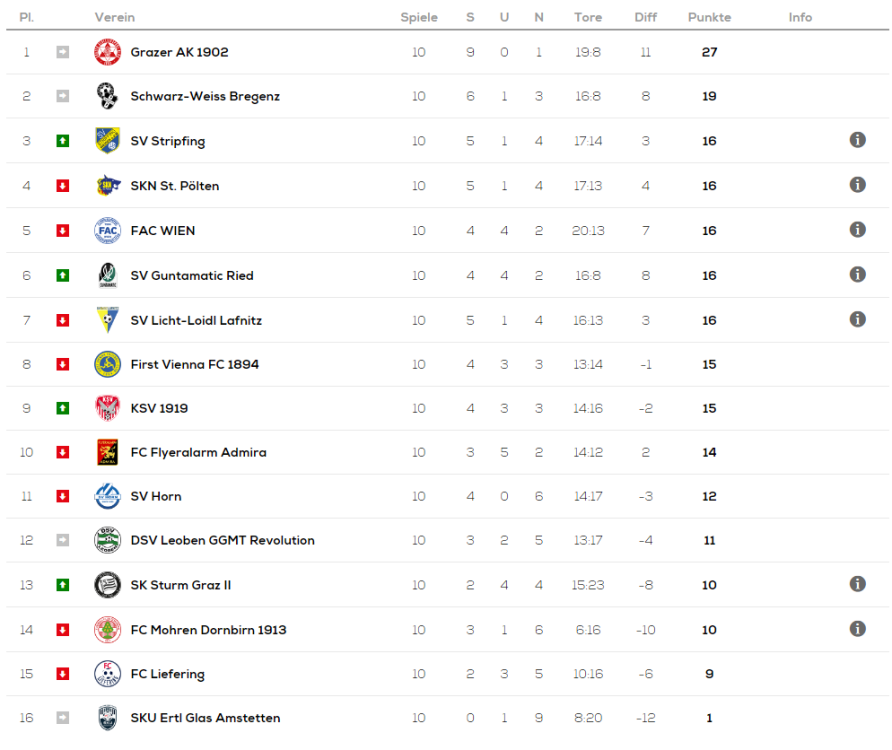Click the Grazer AK 1902 club crest

[x=107, y=52]
